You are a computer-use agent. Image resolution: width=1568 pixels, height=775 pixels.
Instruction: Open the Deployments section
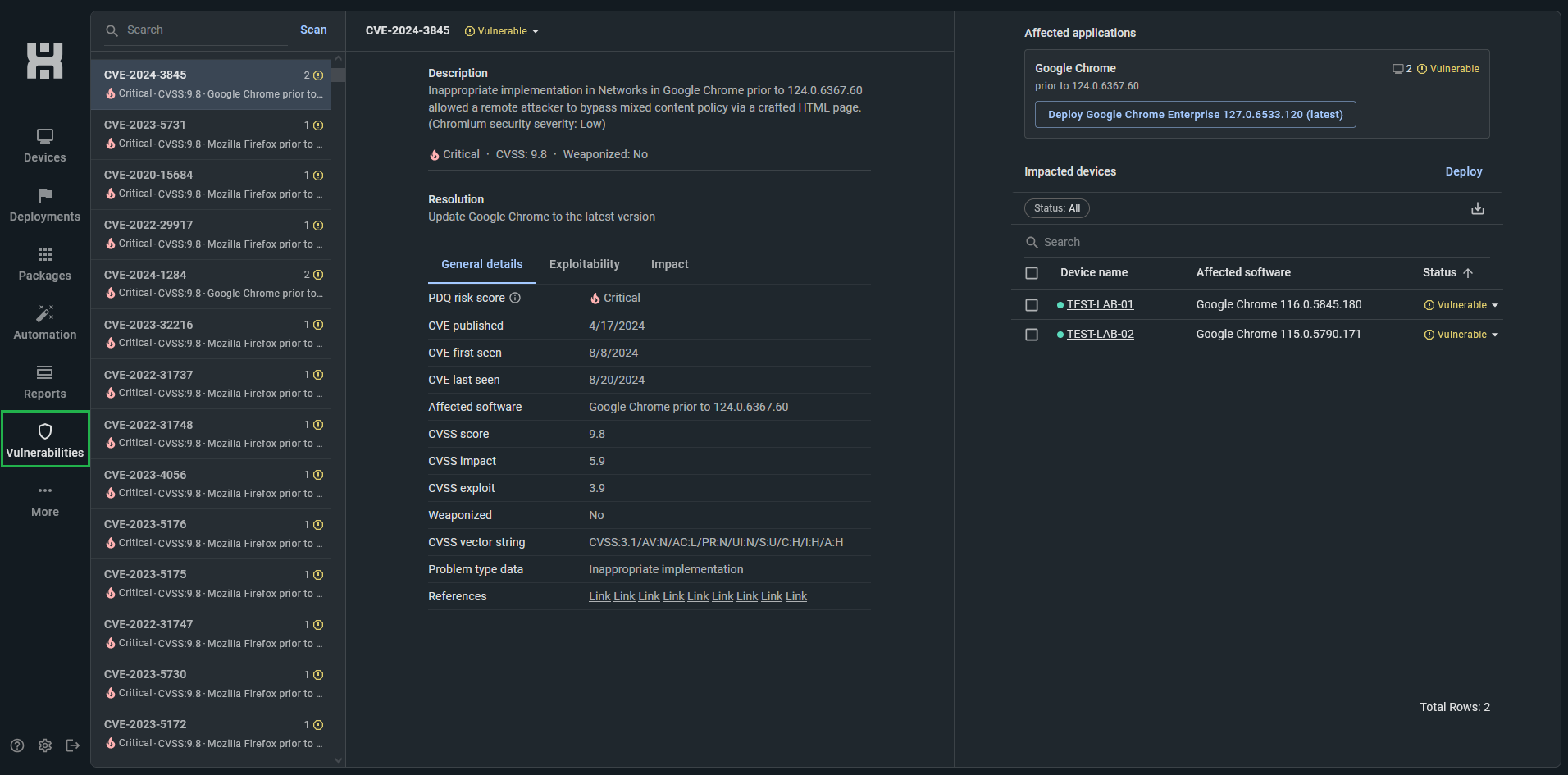(x=45, y=205)
